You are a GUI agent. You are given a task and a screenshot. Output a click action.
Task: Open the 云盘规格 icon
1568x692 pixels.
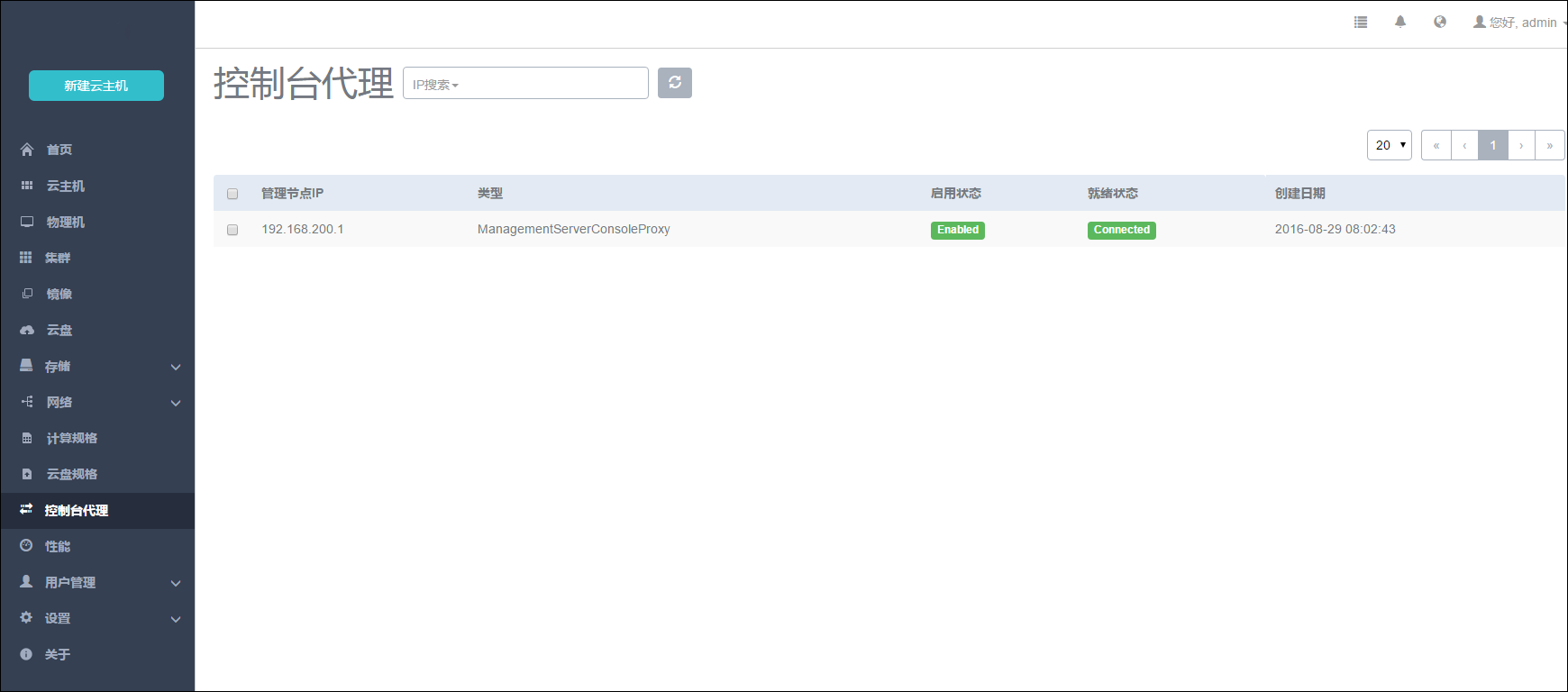coord(27,474)
